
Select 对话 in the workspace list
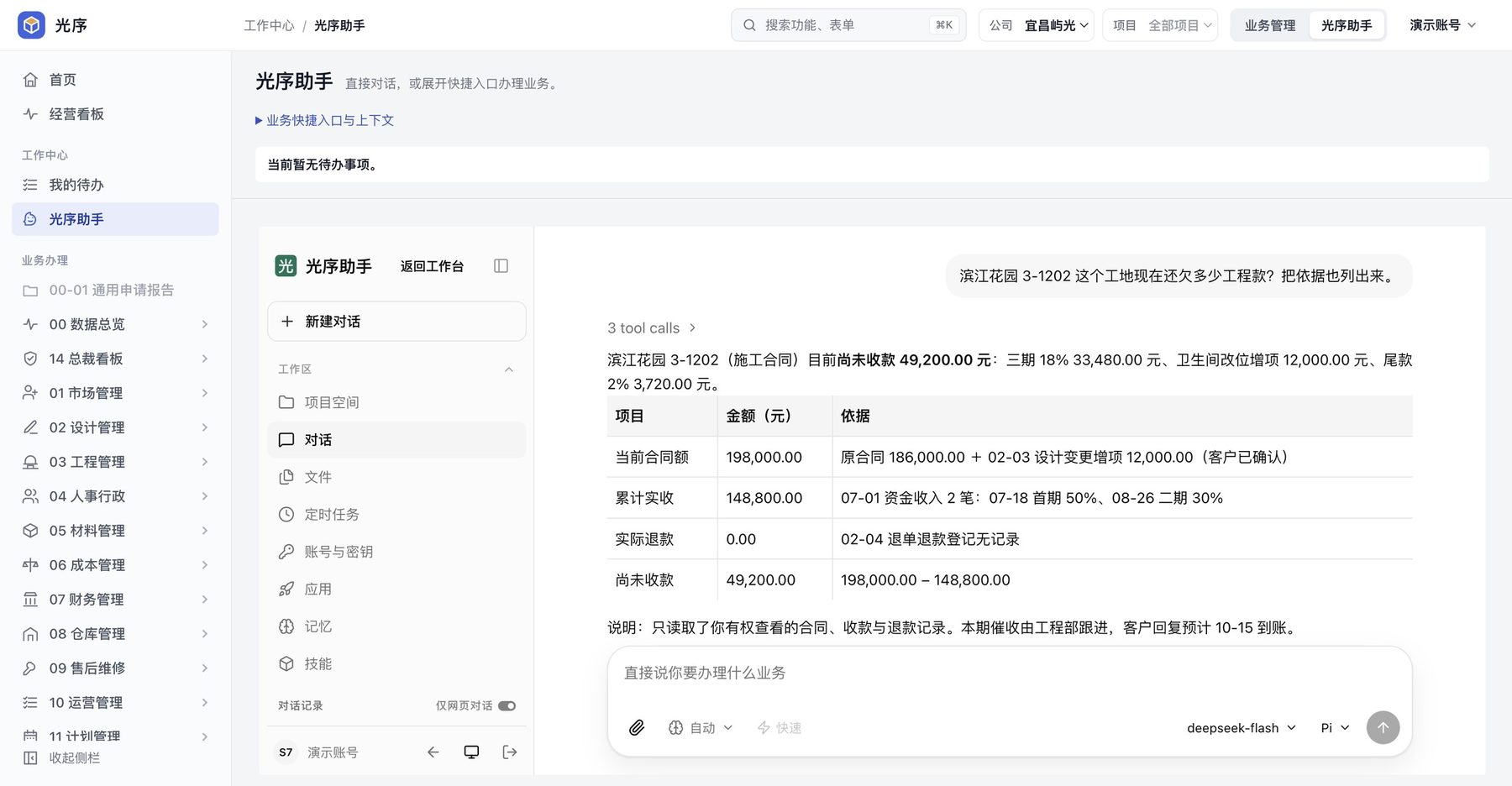(396, 439)
